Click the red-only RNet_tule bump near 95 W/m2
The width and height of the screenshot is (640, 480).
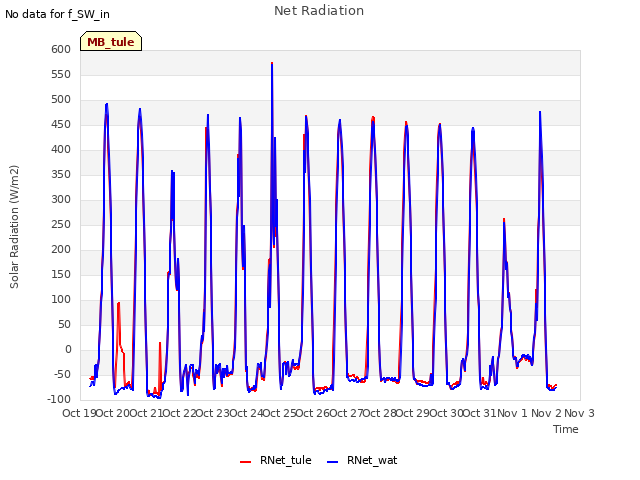pos(118,303)
